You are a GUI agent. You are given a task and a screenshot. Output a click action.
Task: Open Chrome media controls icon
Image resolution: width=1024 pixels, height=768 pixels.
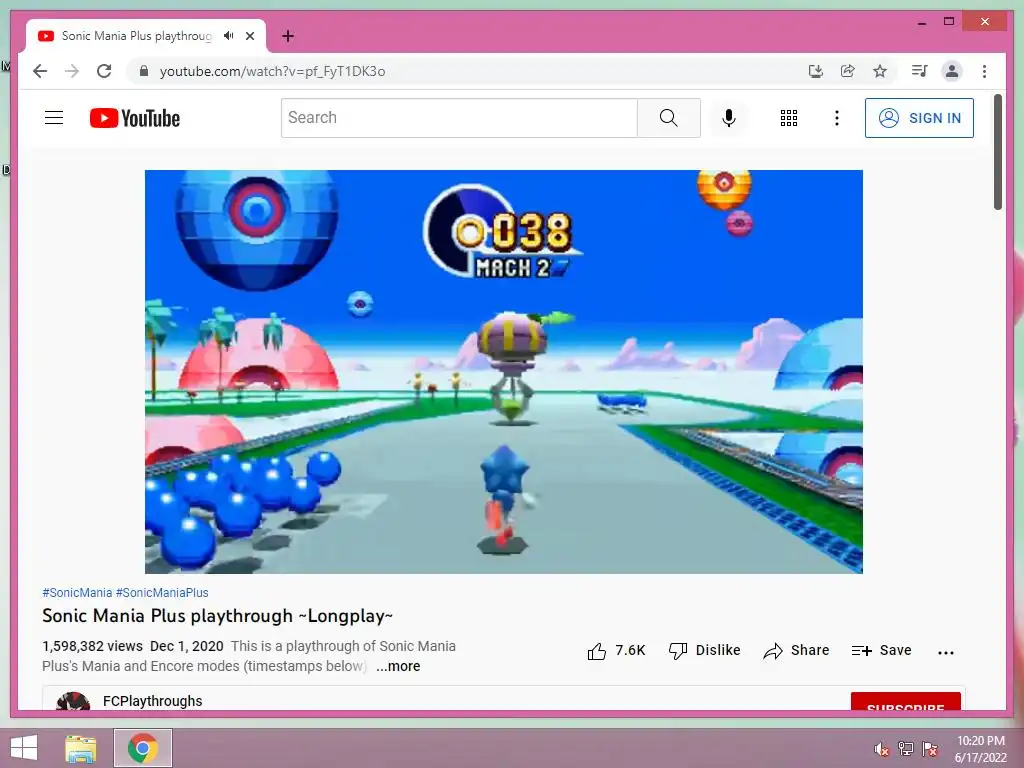pyautogui.click(x=920, y=71)
